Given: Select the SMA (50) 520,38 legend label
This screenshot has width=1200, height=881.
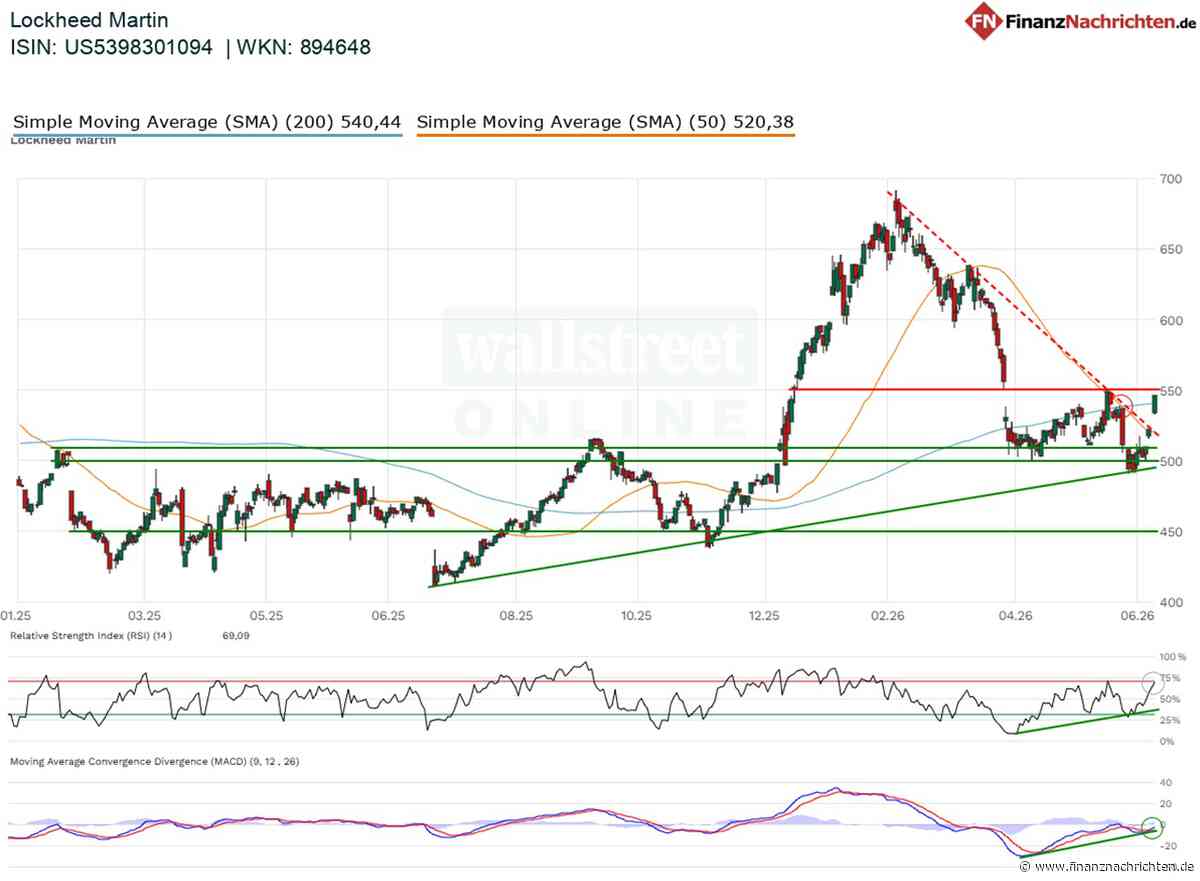Looking at the screenshot, I should [606, 123].
